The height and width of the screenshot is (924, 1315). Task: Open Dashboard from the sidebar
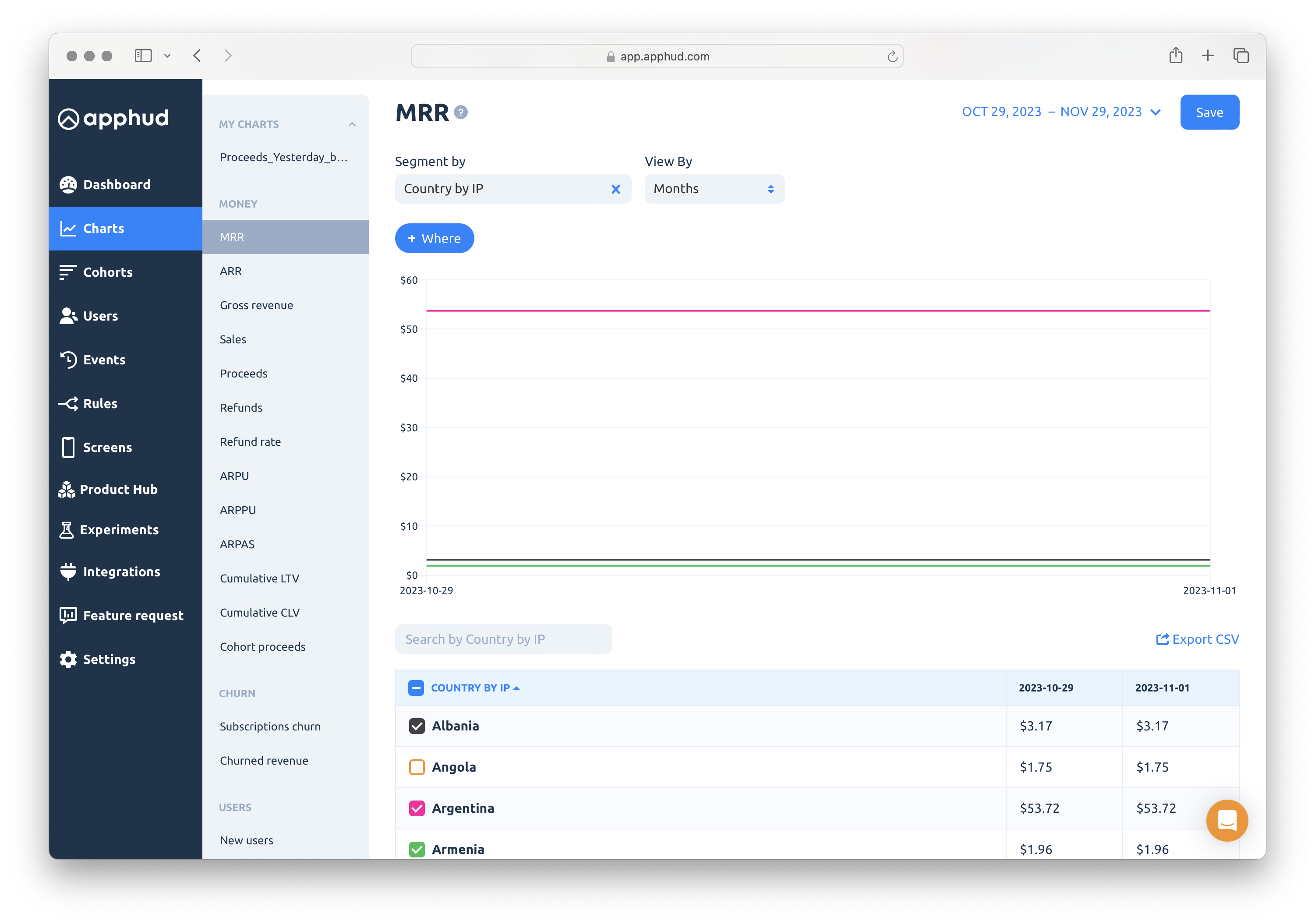[116, 184]
